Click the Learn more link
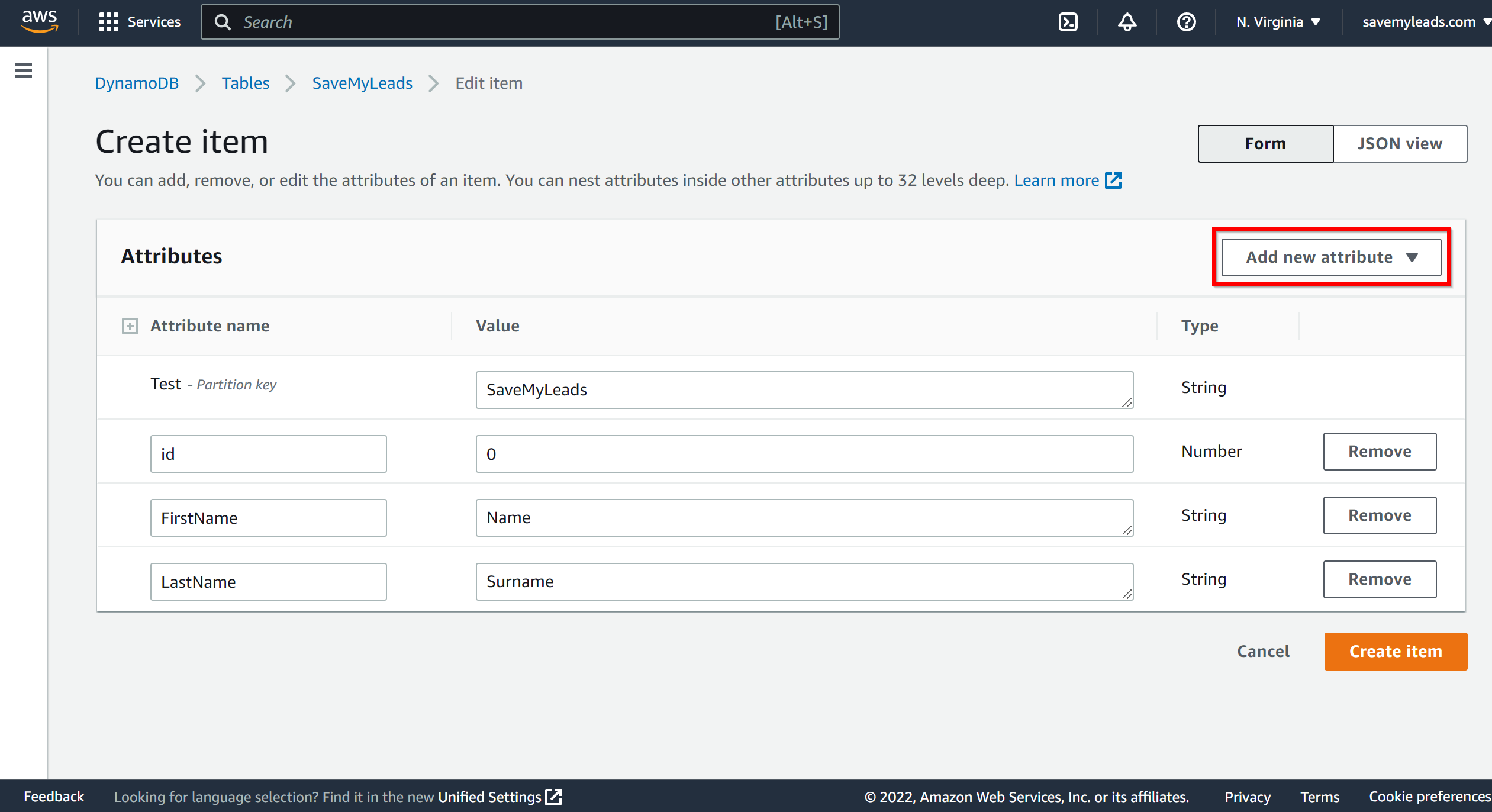Image resolution: width=1492 pixels, height=812 pixels. 1056,180
